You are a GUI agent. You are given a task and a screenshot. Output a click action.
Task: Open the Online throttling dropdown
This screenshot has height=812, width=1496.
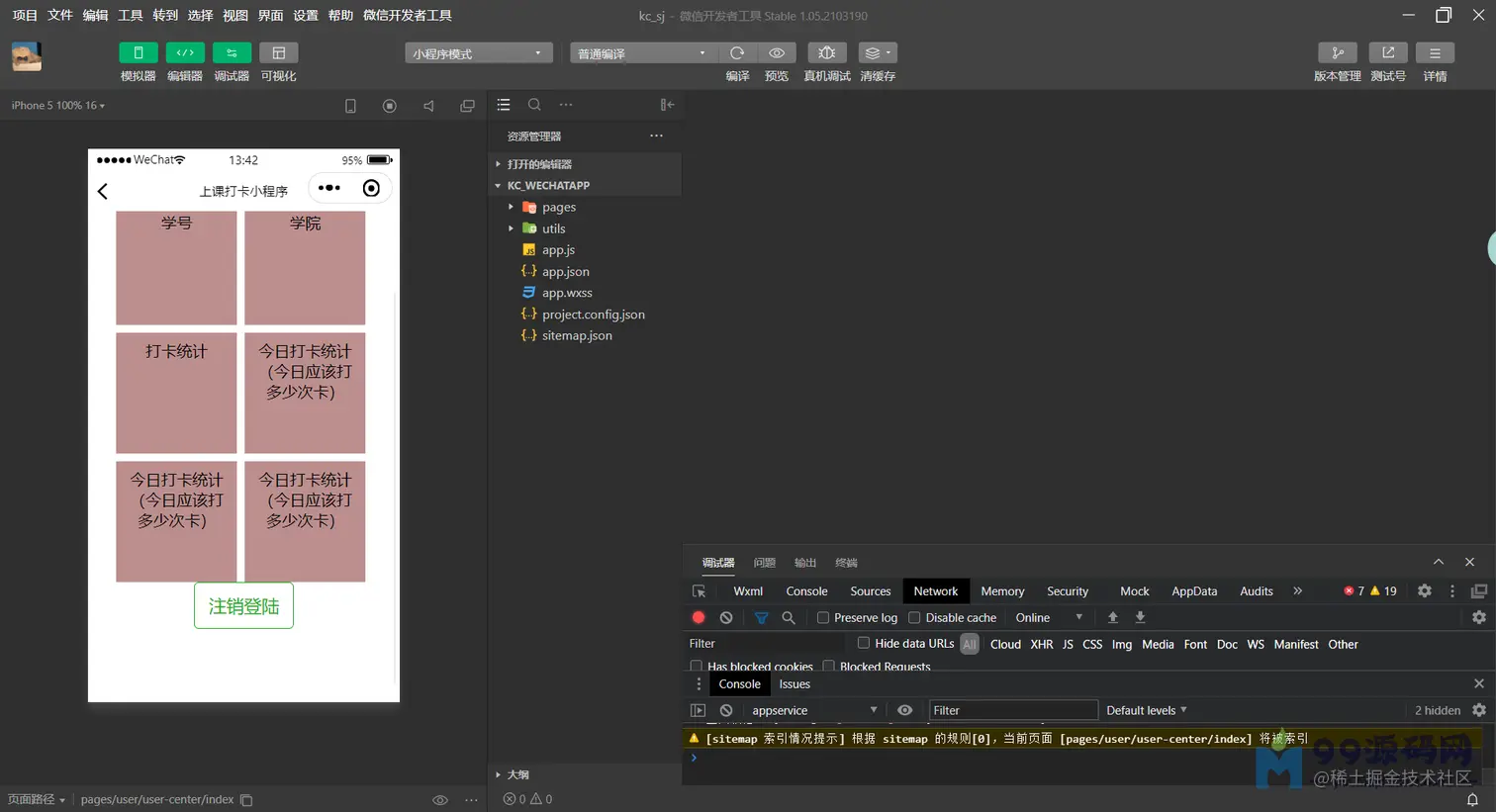coord(1049,617)
